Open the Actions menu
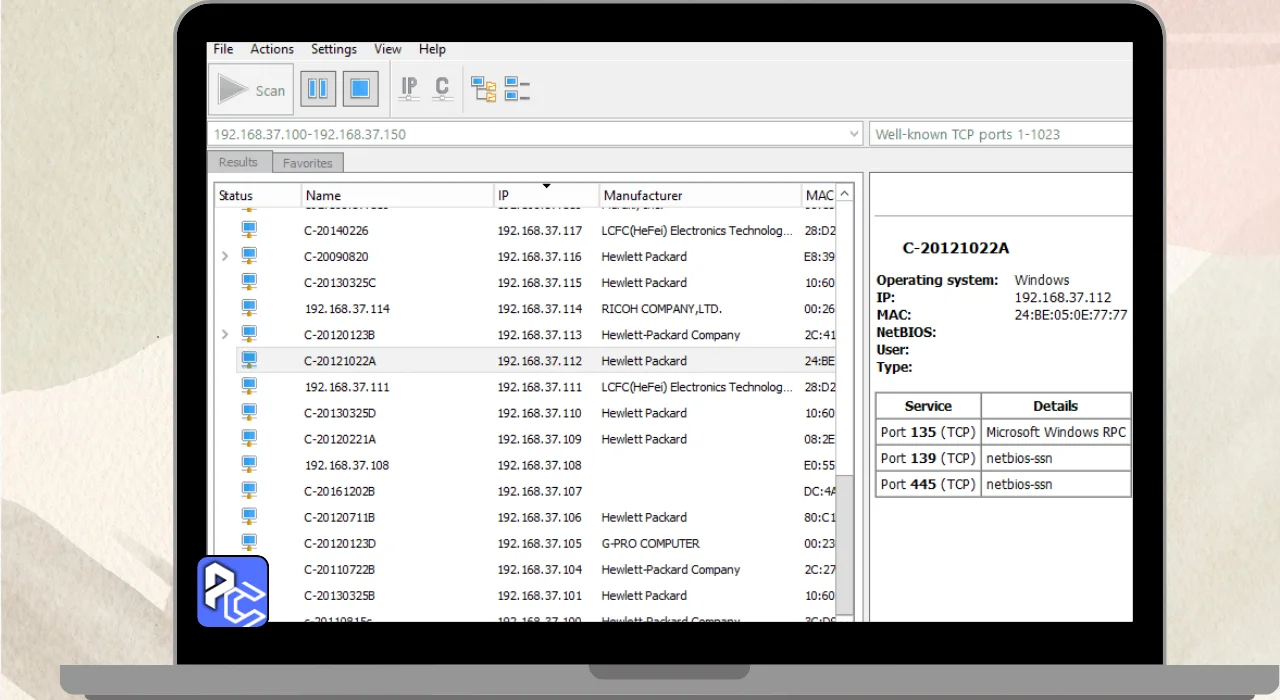The image size is (1280, 700). [x=272, y=49]
